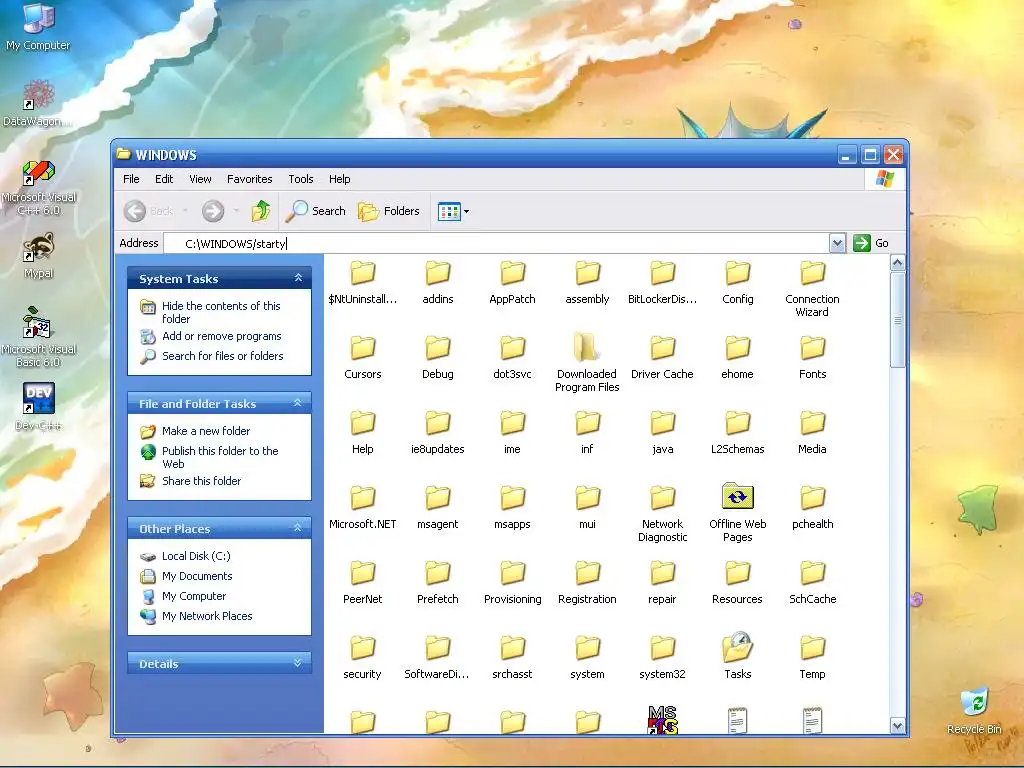The width and height of the screenshot is (1024, 768).
Task: Click the green Go button
Action: (x=871, y=243)
